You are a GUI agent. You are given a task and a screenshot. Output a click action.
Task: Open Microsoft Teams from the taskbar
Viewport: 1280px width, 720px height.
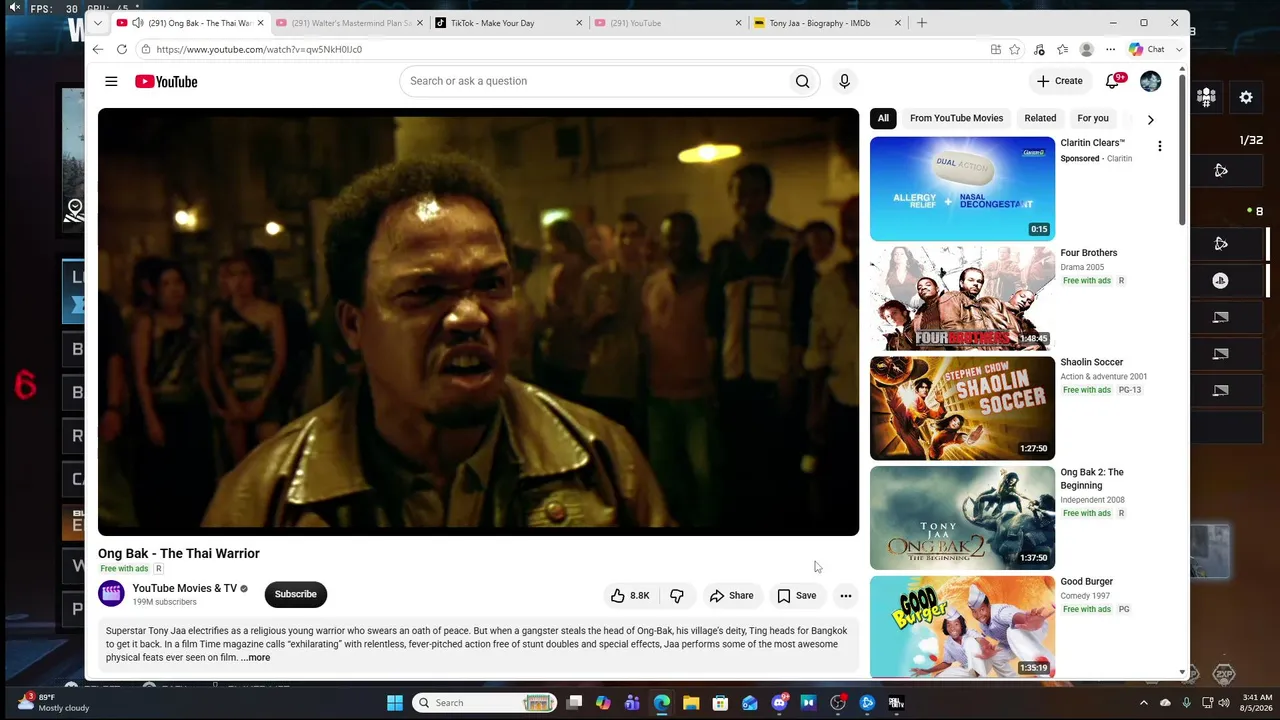pos(632,703)
